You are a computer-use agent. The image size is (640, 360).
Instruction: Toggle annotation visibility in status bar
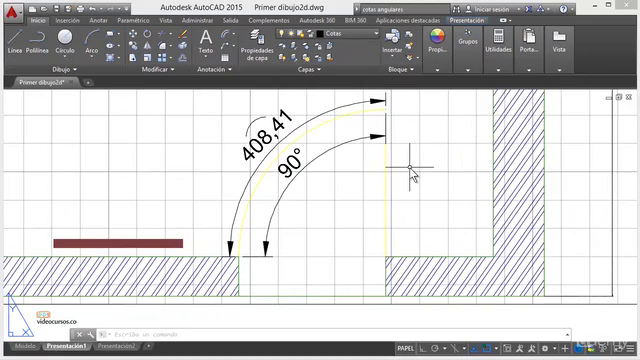tap(519, 349)
